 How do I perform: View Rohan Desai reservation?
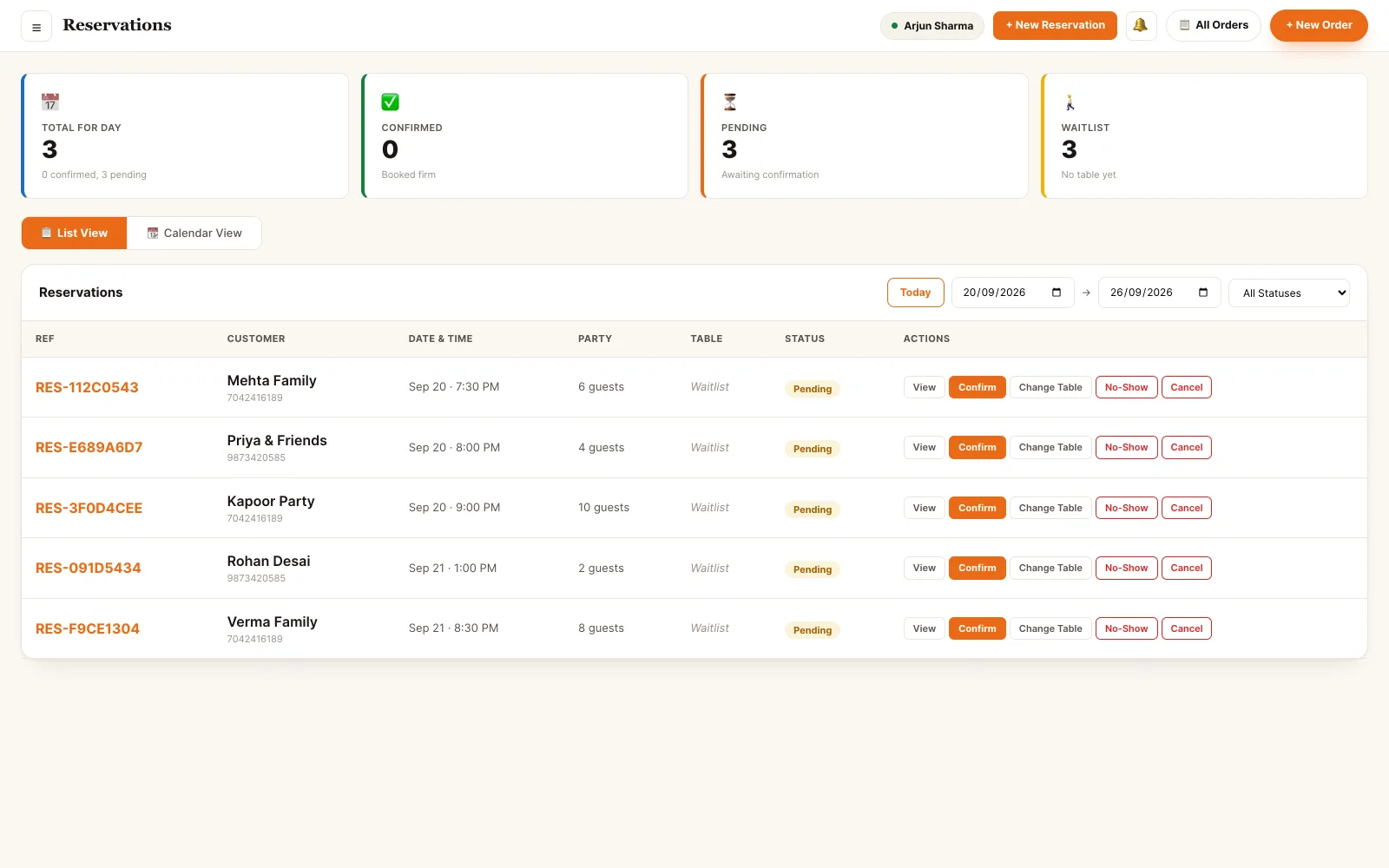924,568
